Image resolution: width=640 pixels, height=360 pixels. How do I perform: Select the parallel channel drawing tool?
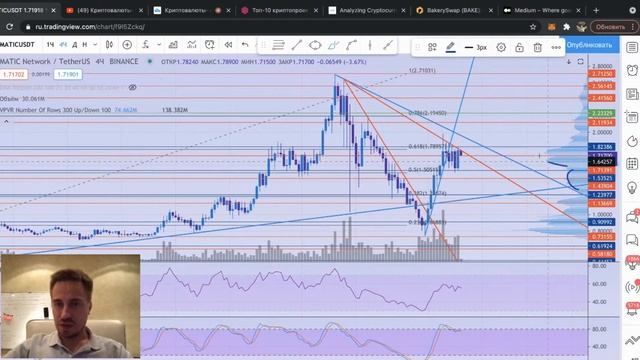(333, 45)
